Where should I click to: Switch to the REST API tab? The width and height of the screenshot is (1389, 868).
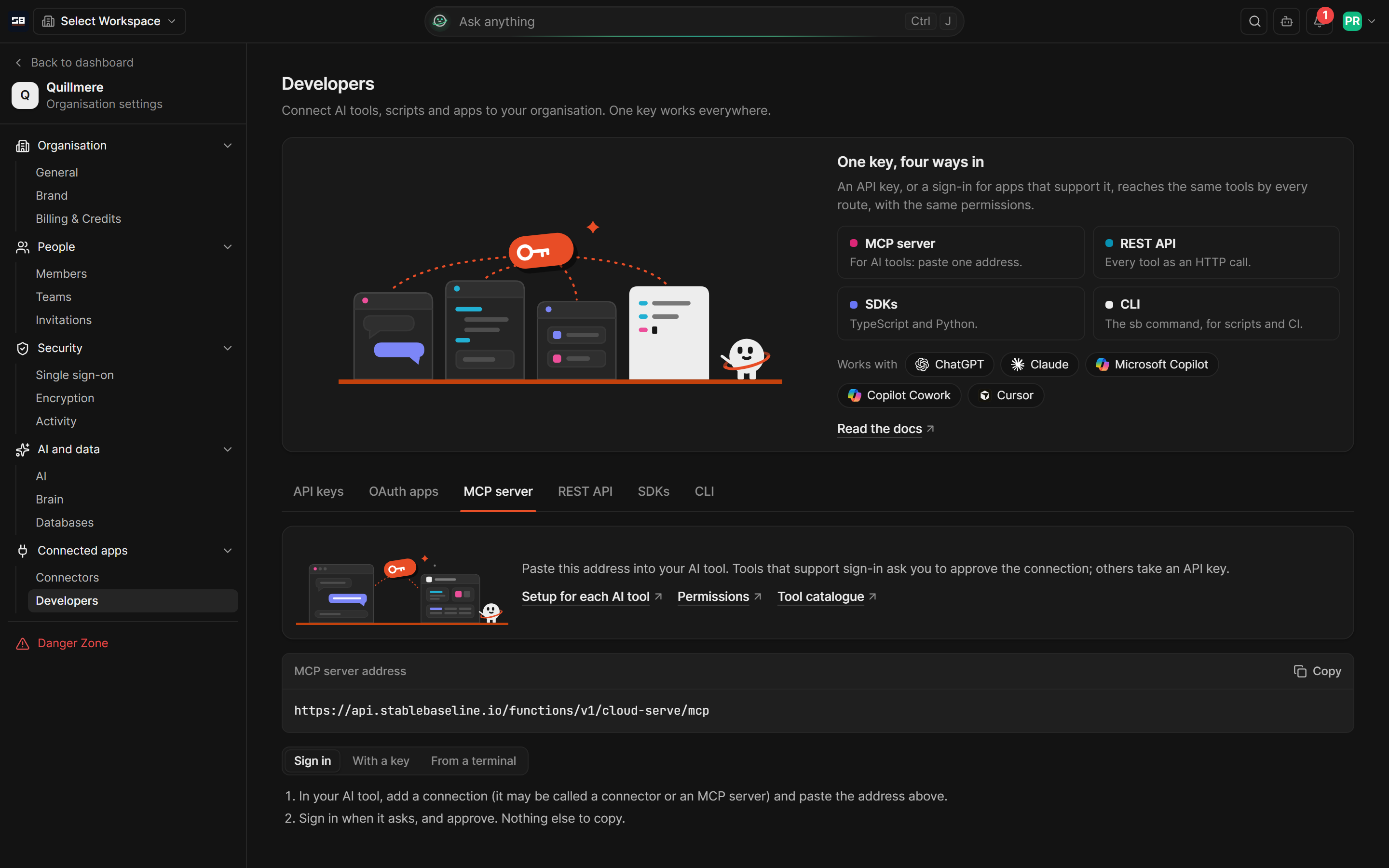[585, 491]
